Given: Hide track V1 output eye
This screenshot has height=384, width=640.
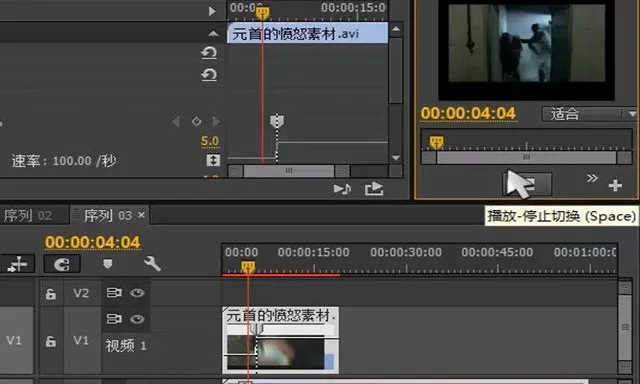Looking at the screenshot, I should point(137,319).
